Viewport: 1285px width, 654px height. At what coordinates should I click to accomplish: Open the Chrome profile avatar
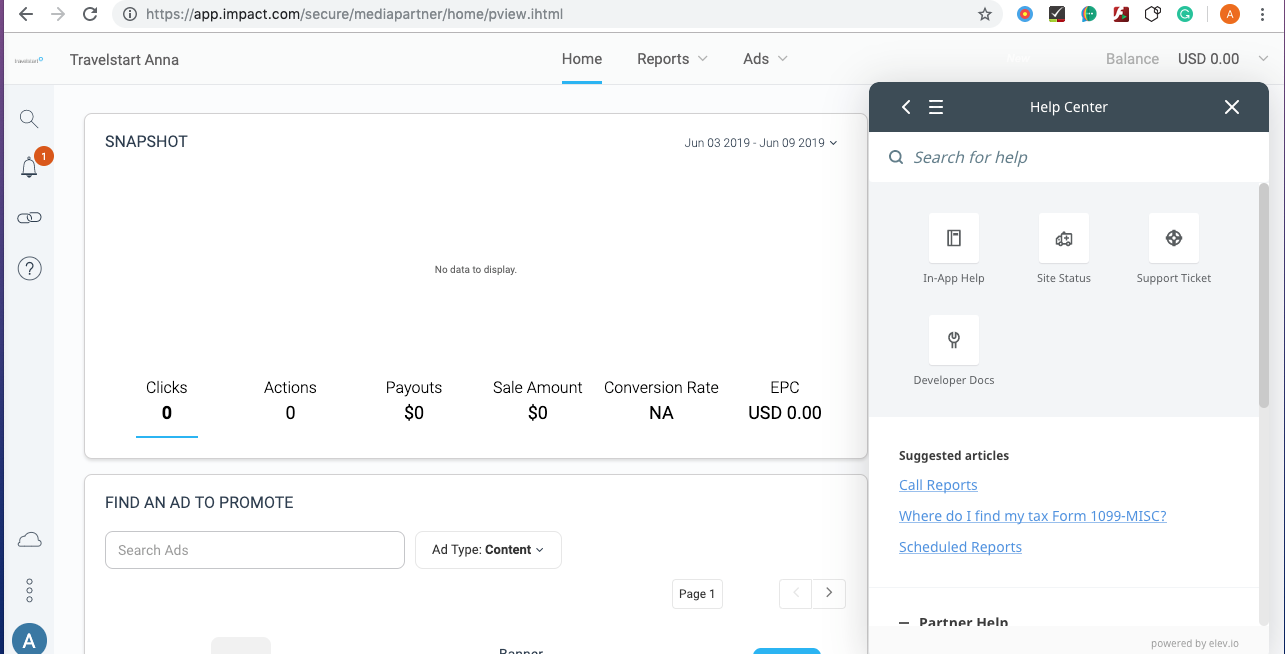[1230, 14]
